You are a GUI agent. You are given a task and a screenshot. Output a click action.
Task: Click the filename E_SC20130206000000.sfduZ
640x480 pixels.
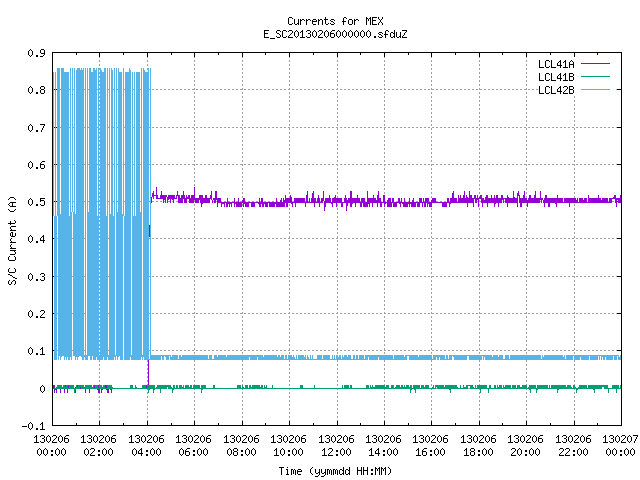click(x=335, y=34)
